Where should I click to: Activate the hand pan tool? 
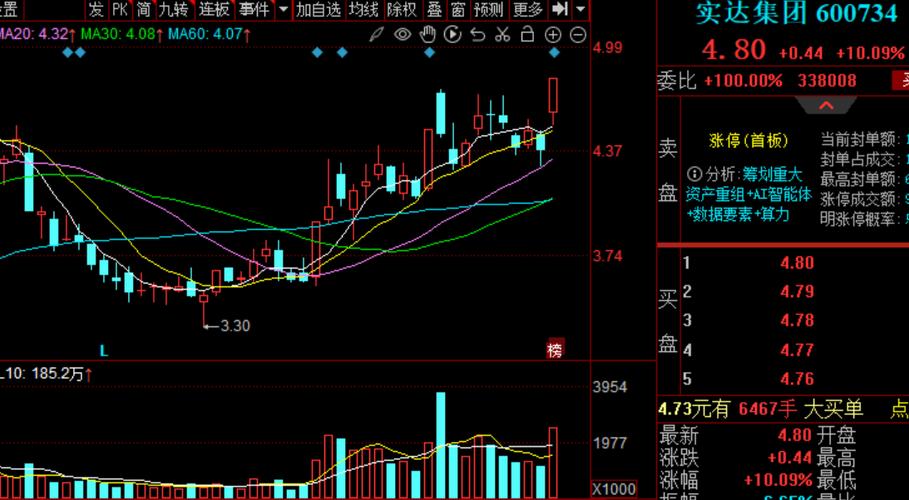click(427, 34)
